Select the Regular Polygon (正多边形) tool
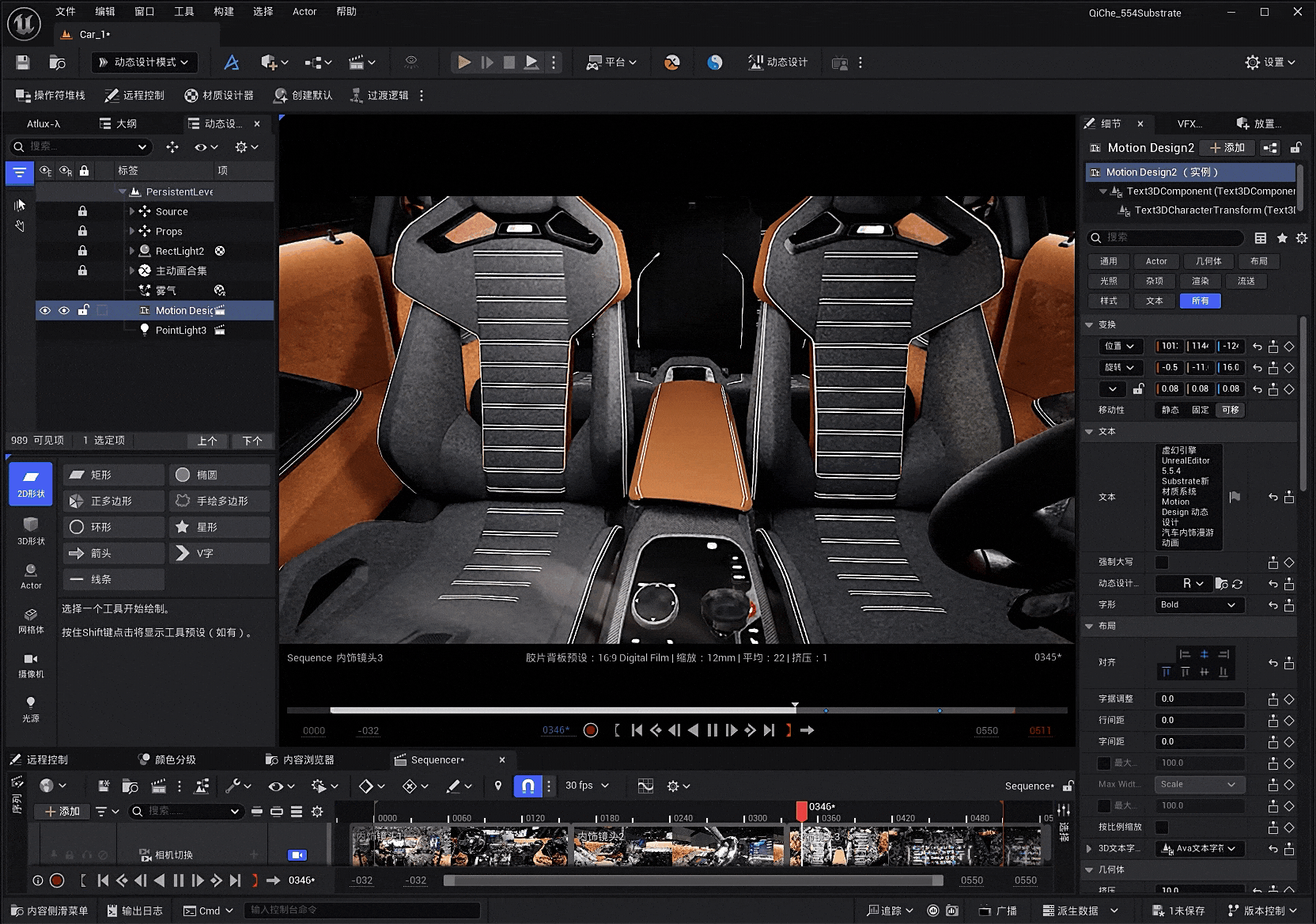Screen dimensions: 1316x924 pyautogui.click(x=114, y=501)
